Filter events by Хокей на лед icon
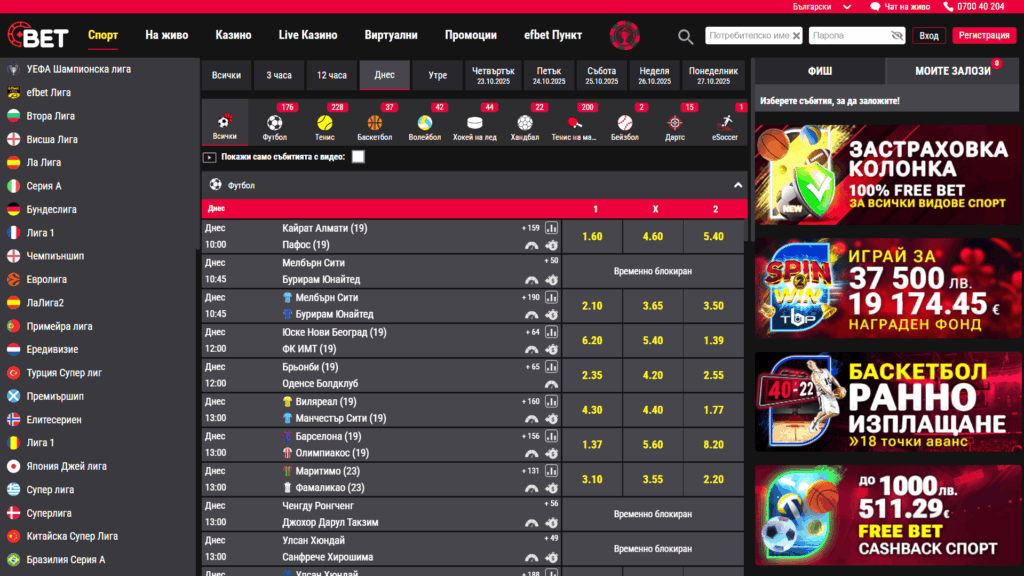 coord(474,125)
